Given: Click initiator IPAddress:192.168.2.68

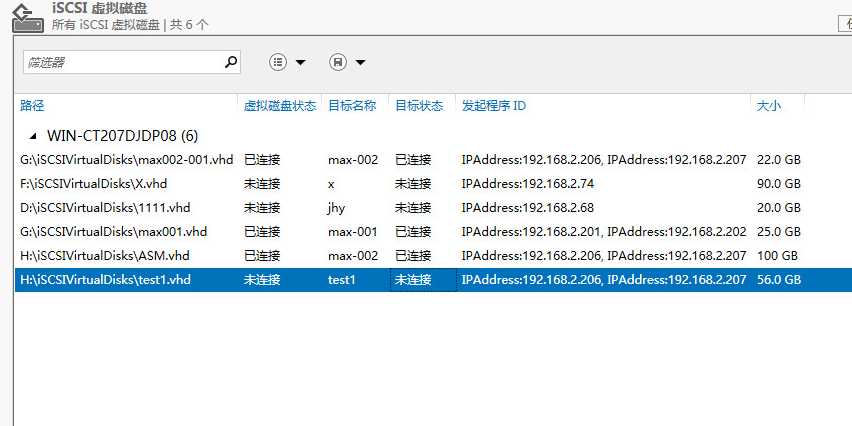Looking at the screenshot, I should [528, 208].
